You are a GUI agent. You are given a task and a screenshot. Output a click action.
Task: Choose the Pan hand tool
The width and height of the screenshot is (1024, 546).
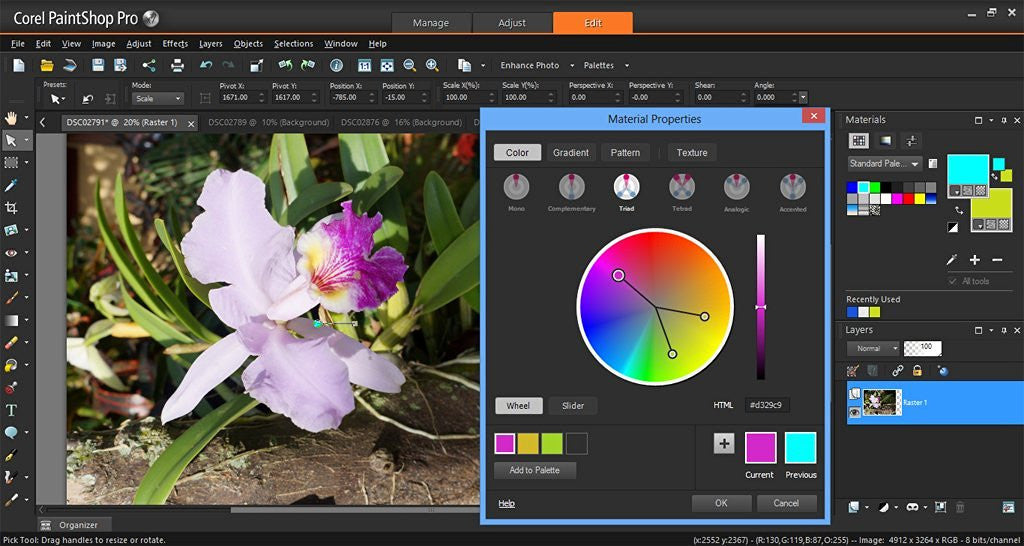(x=12, y=117)
